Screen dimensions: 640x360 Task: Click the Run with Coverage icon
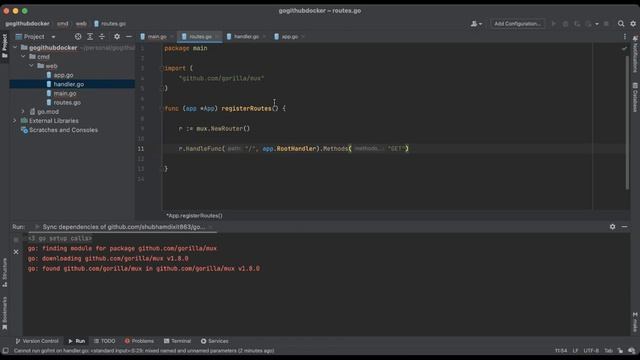click(577, 24)
